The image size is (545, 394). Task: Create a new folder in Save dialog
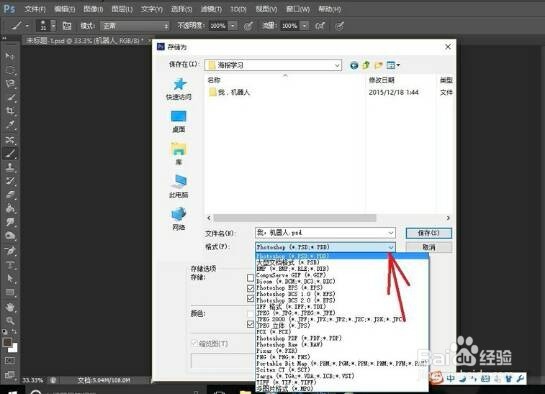click(x=378, y=65)
